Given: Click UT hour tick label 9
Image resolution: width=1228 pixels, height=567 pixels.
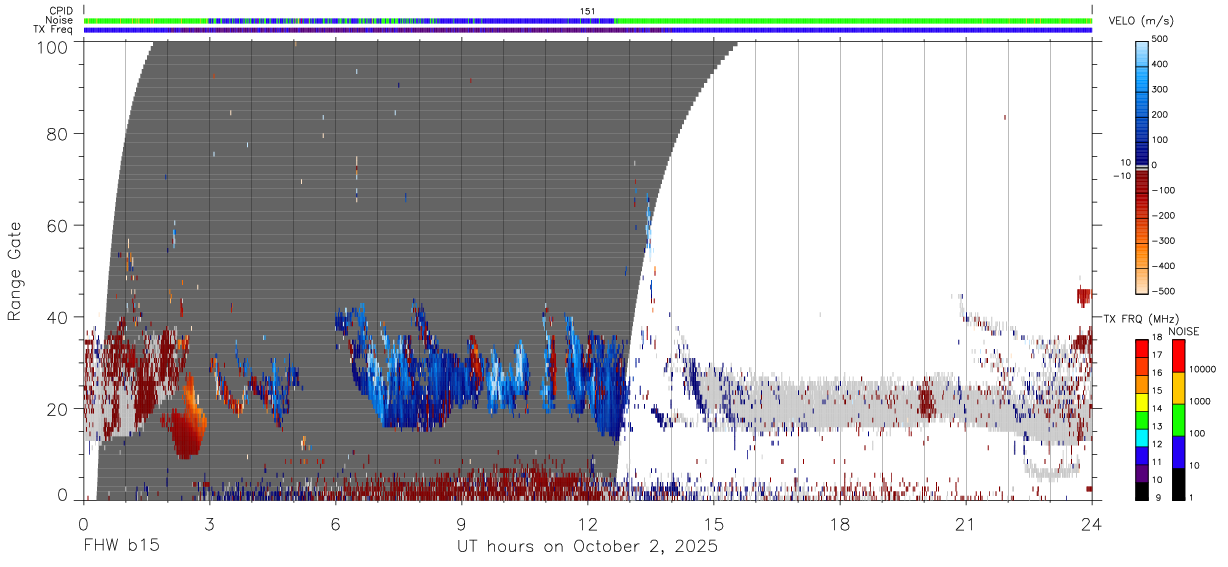Looking at the screenshot, I should pyautogui.click(x=462, y=524).
